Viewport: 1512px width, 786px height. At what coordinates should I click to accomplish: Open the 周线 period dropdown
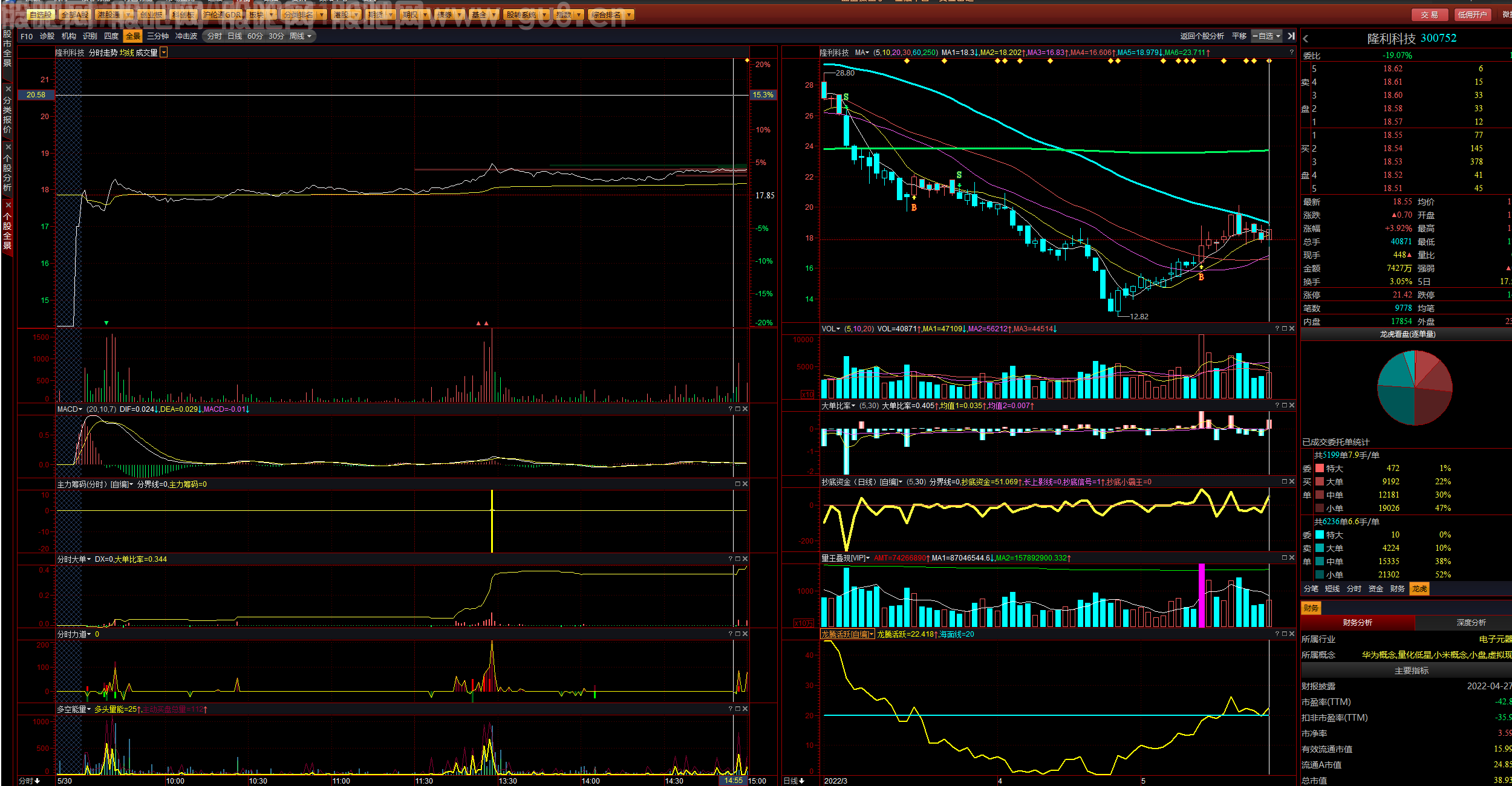click(301, 36)
